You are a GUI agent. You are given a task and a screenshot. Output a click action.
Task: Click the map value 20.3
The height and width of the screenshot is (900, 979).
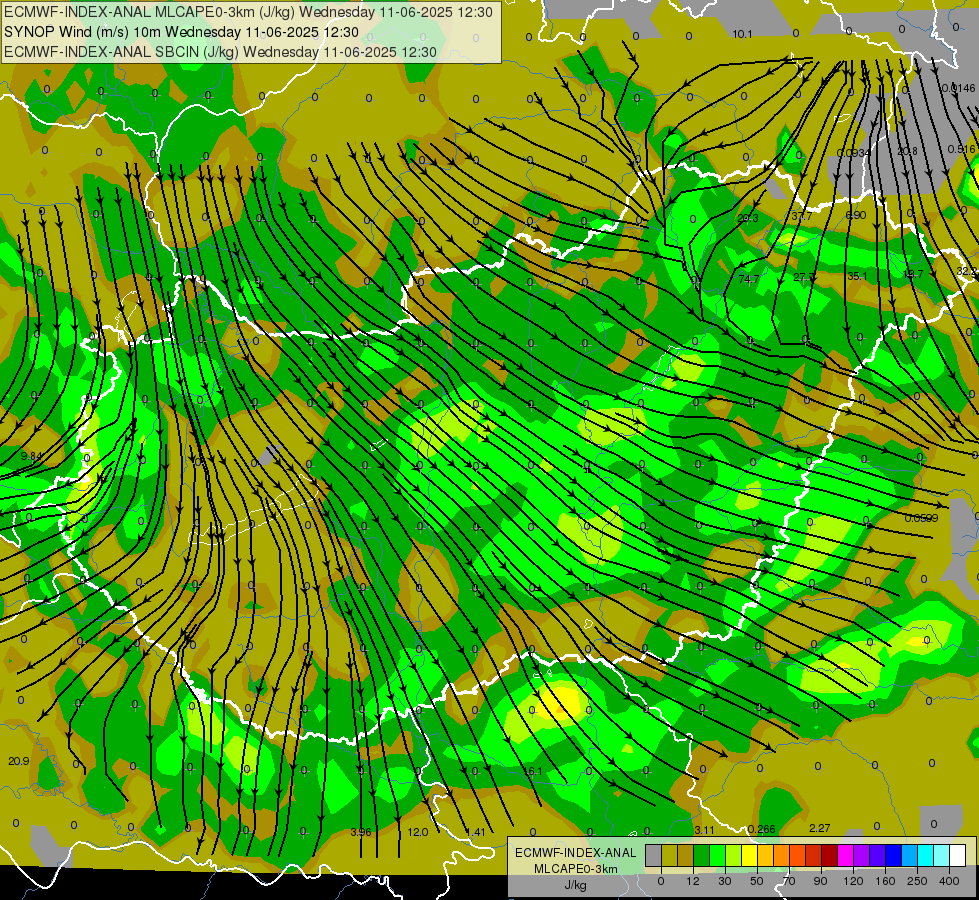[x=747, y=218]
